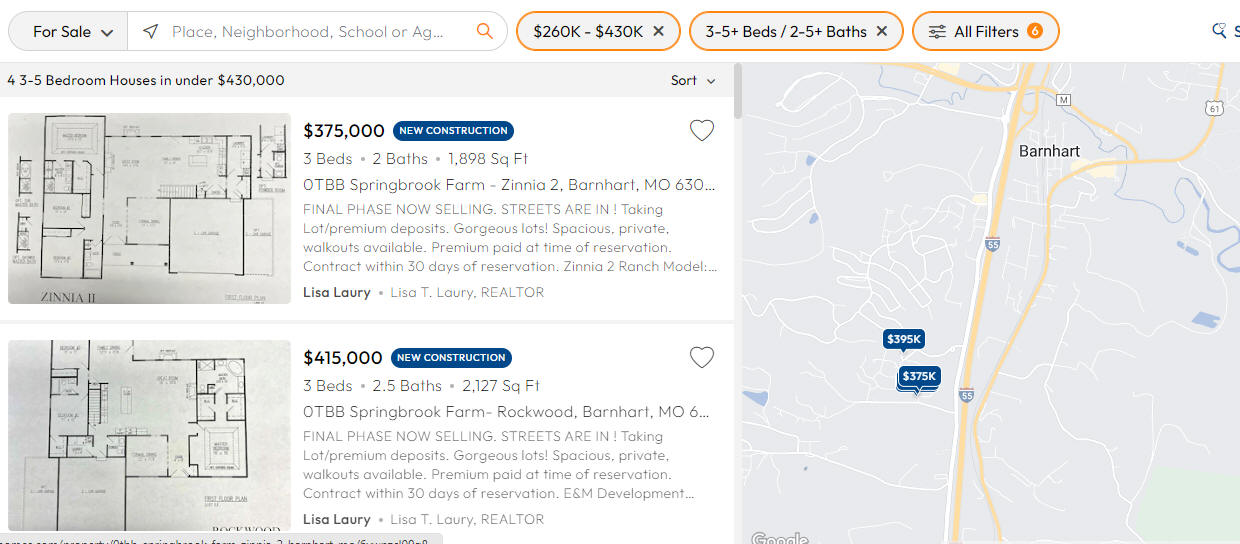Click the listings panel vertical scrollbar
The image size is (1240, 544).
pyautogui.click(x=738, y=90)
